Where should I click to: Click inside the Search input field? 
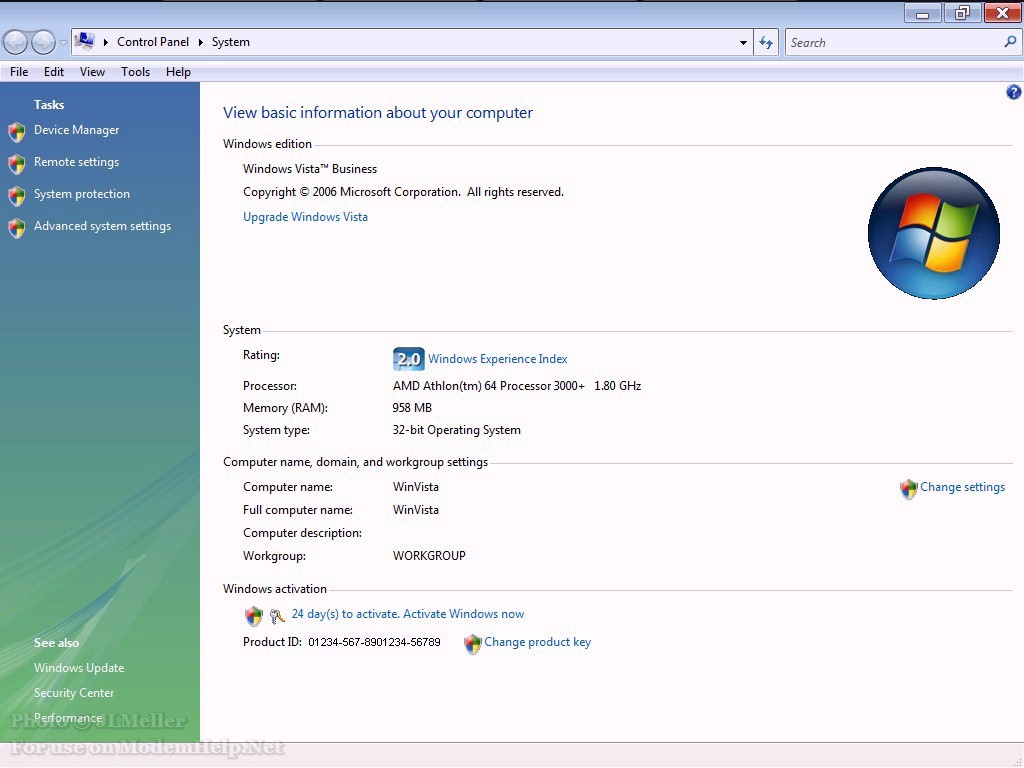[890, 43]
